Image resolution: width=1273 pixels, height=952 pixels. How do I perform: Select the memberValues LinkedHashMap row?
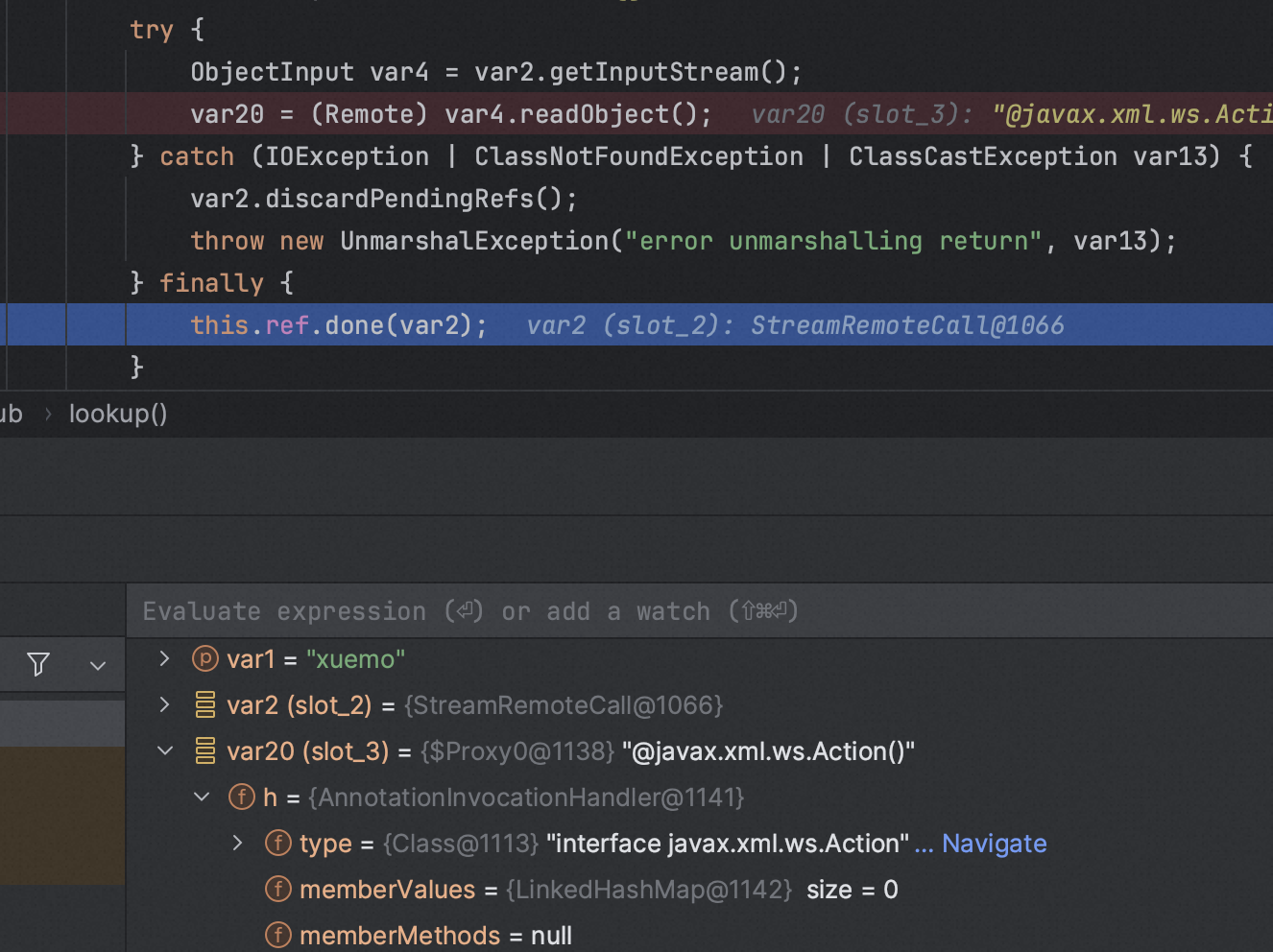pyautogui.click(x=699, y=890)
